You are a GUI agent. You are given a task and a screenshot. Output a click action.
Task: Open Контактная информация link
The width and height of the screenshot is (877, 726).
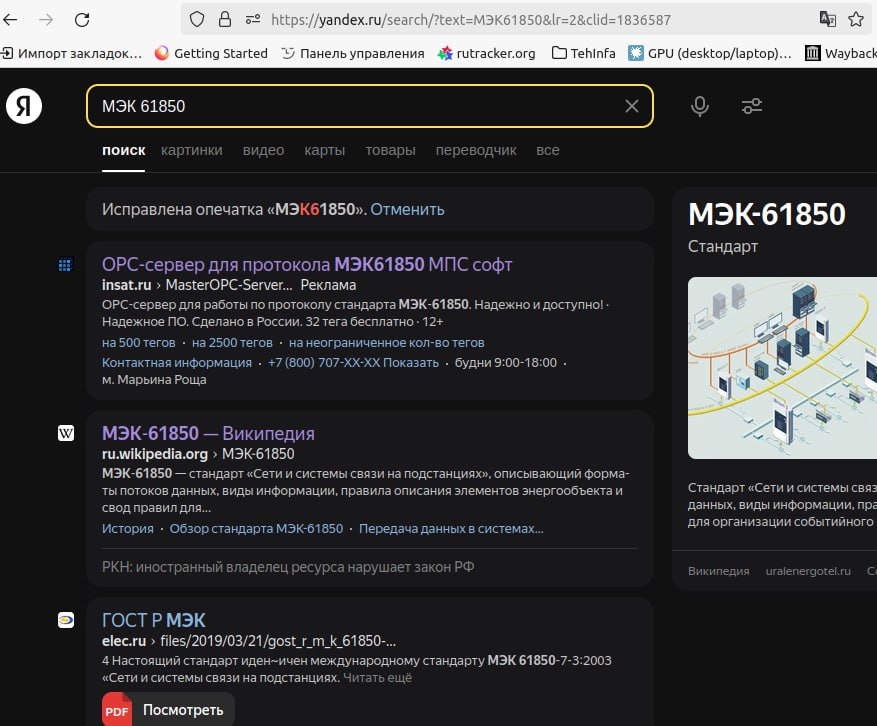(x=177, y=363)
